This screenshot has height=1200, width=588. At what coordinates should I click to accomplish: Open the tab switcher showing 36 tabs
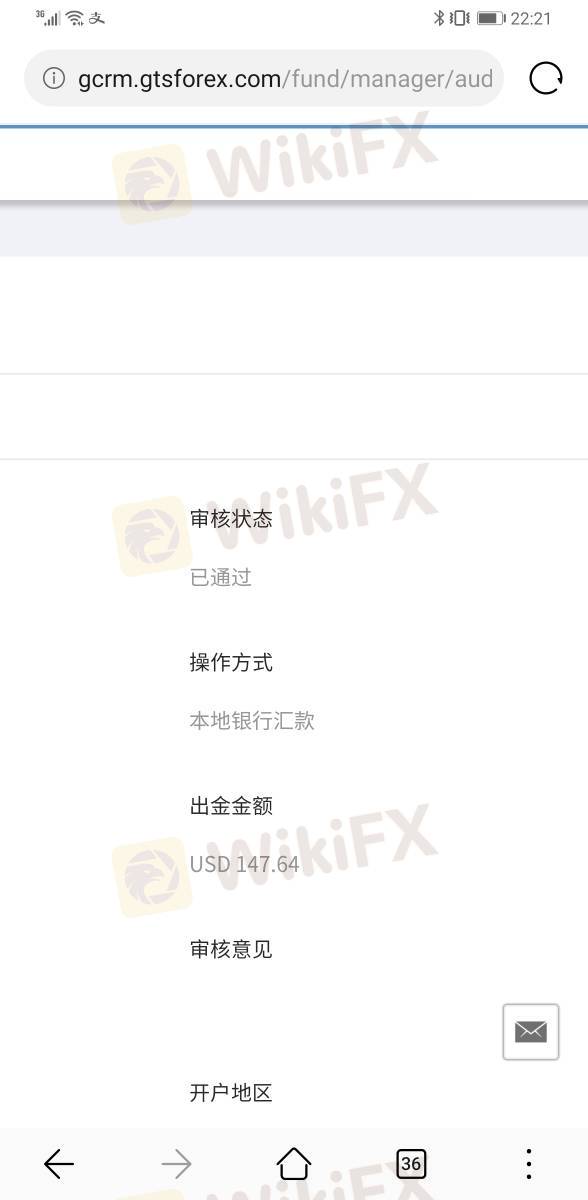click(x=411, y=1163)
